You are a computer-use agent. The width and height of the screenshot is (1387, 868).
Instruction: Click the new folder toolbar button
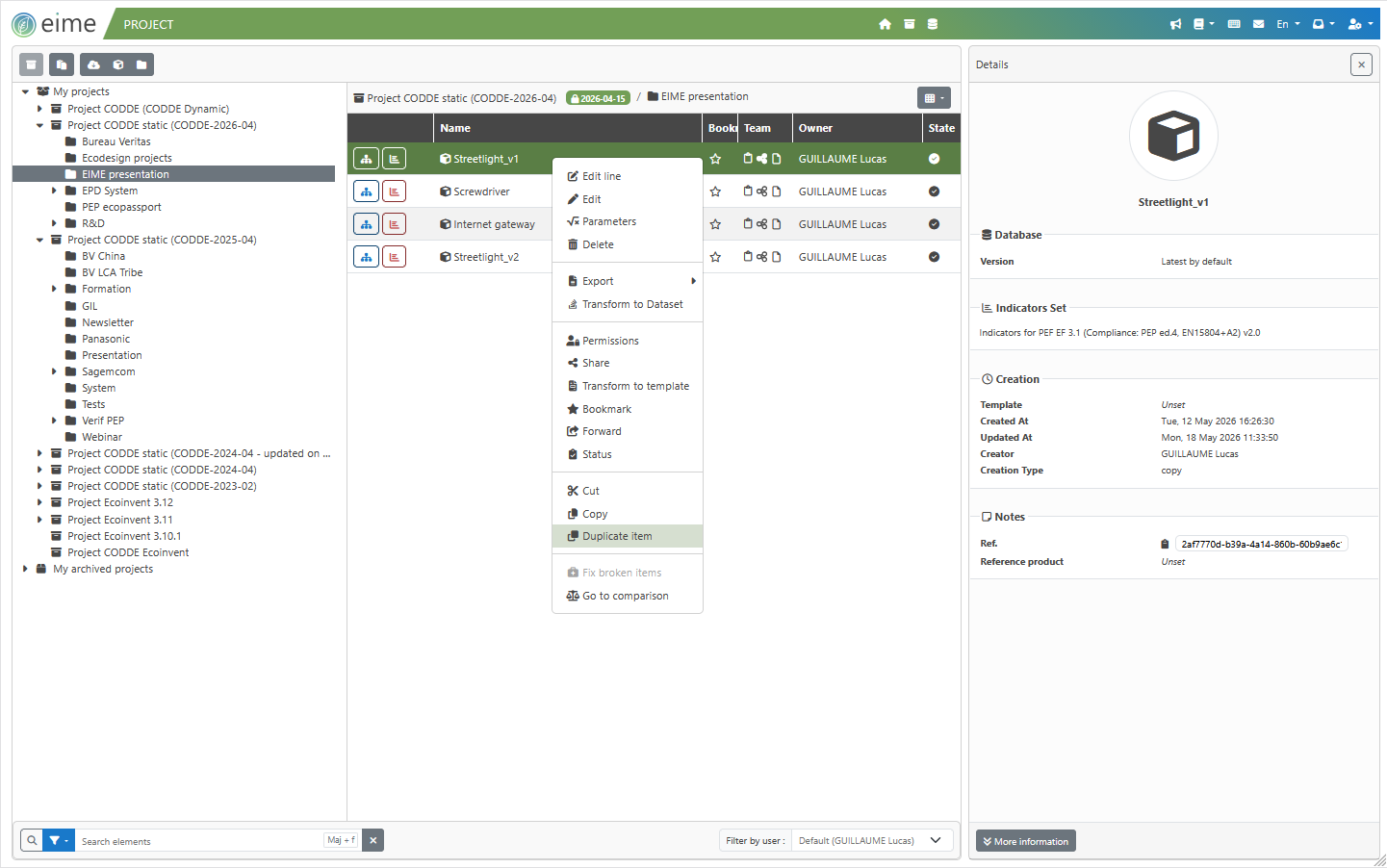[141, 64]
